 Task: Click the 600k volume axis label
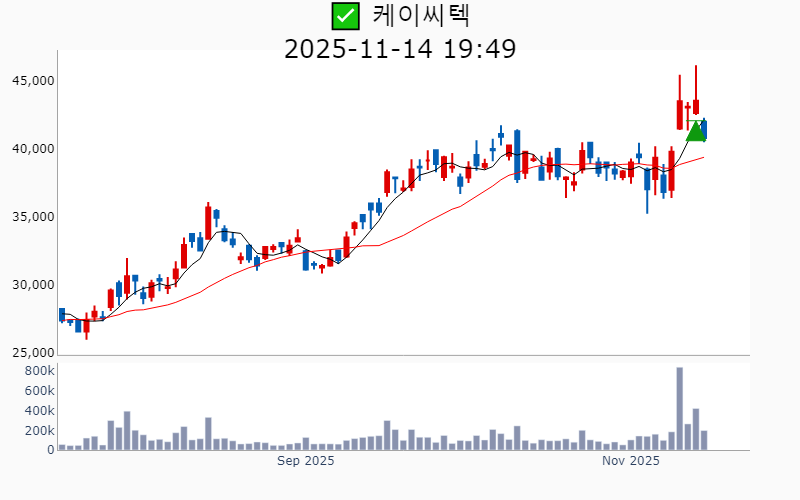[39, 391]
